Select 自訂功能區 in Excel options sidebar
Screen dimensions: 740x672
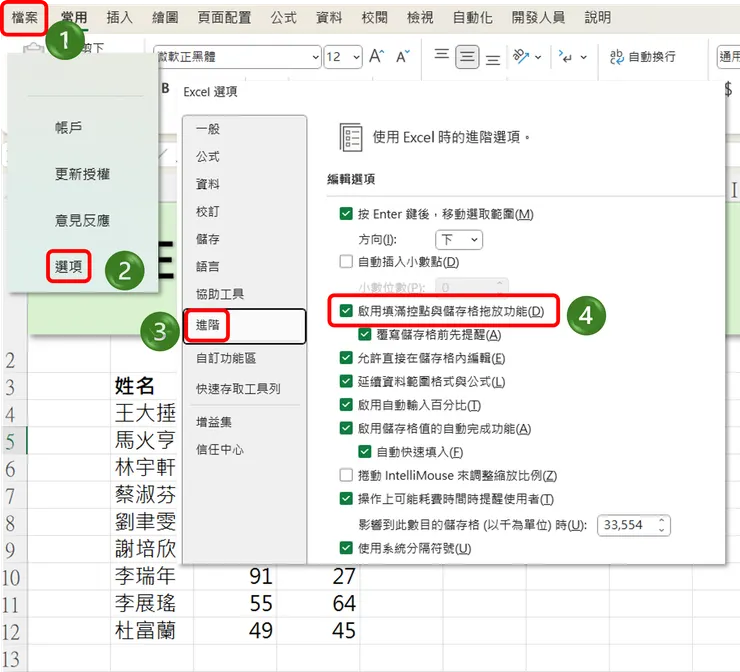[226, 358]
